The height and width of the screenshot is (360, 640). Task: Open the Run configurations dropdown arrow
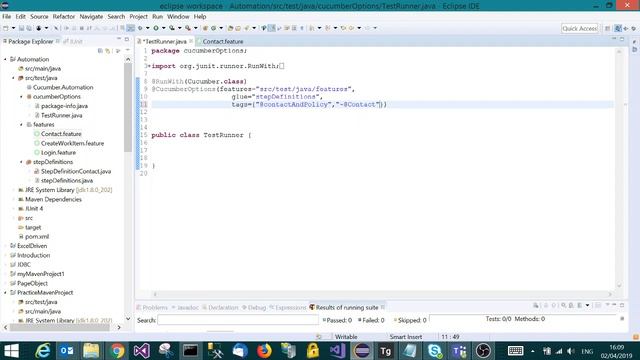pos(163,28)
